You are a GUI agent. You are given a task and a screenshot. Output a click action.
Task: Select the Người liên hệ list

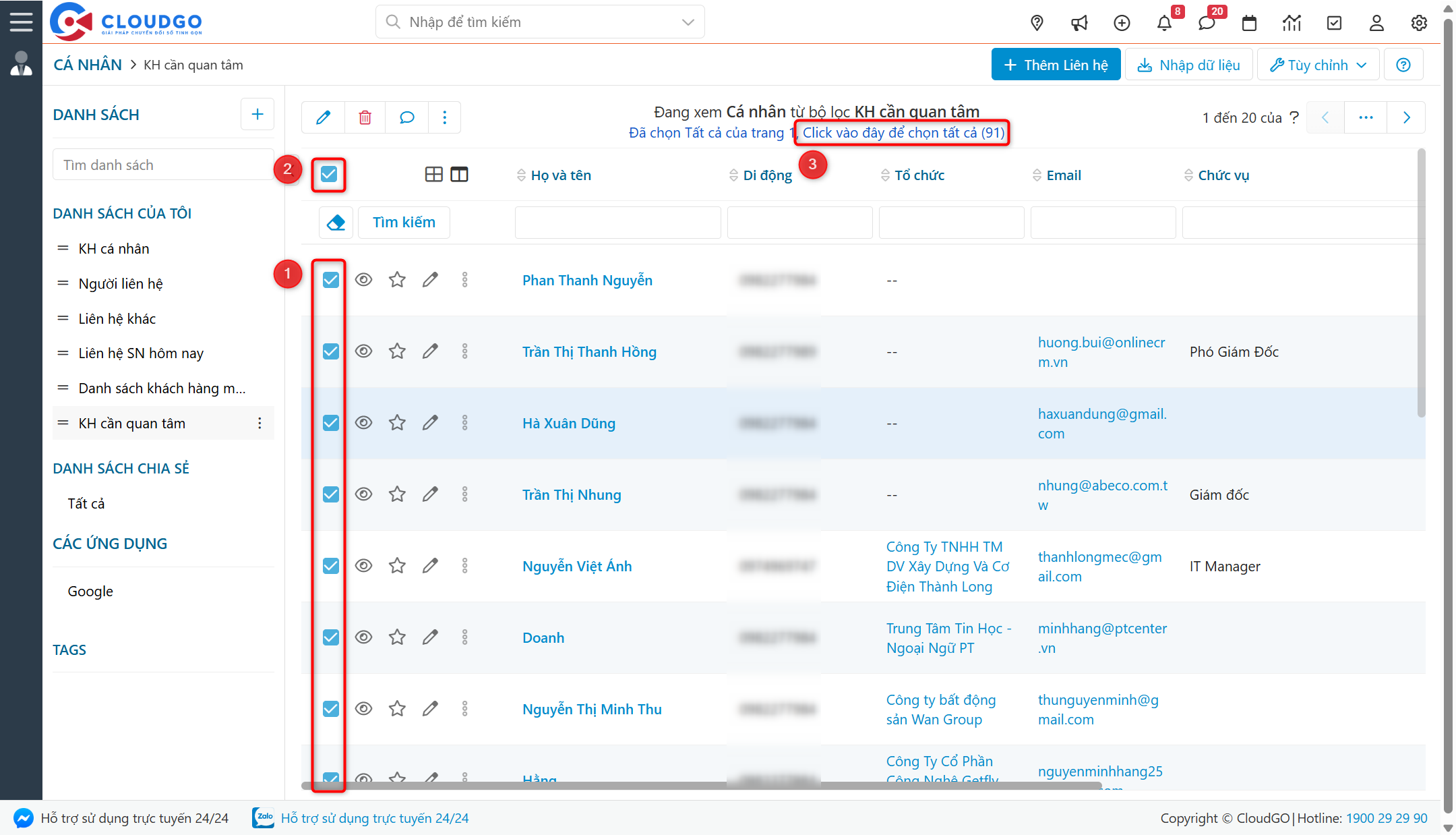coord(121,284)
